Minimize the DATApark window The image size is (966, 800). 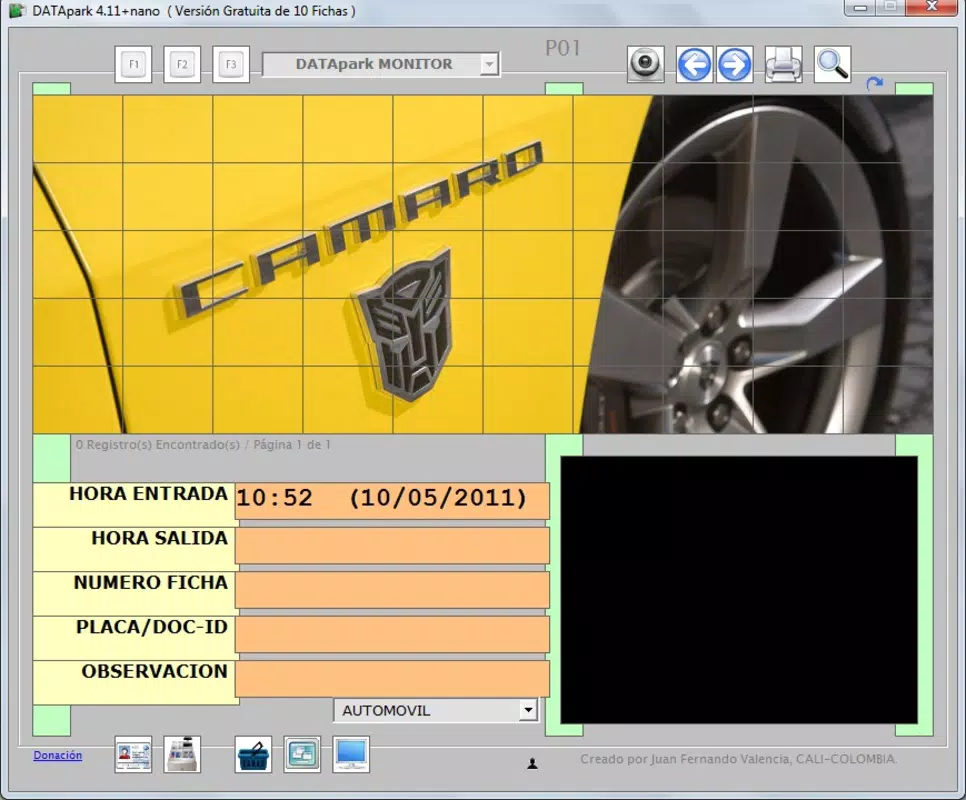(x=861, y=7)
